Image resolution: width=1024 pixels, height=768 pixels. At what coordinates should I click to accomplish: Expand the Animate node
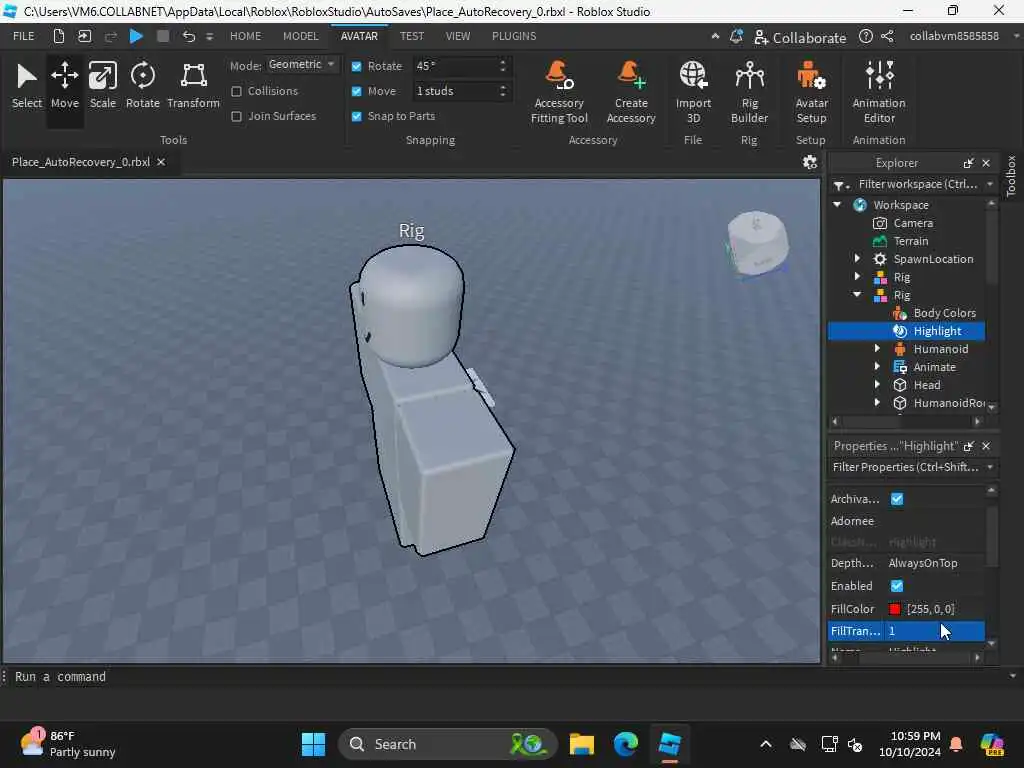pos(877,367)
